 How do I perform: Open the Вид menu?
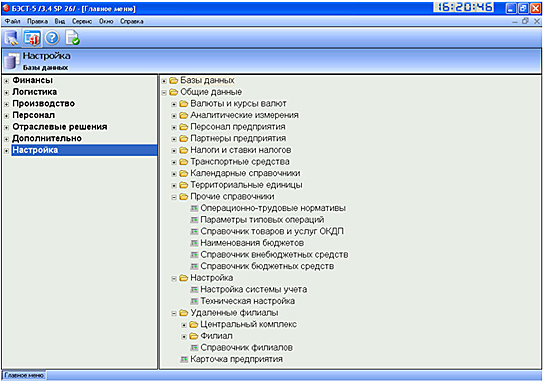click(x=60, y=22)
